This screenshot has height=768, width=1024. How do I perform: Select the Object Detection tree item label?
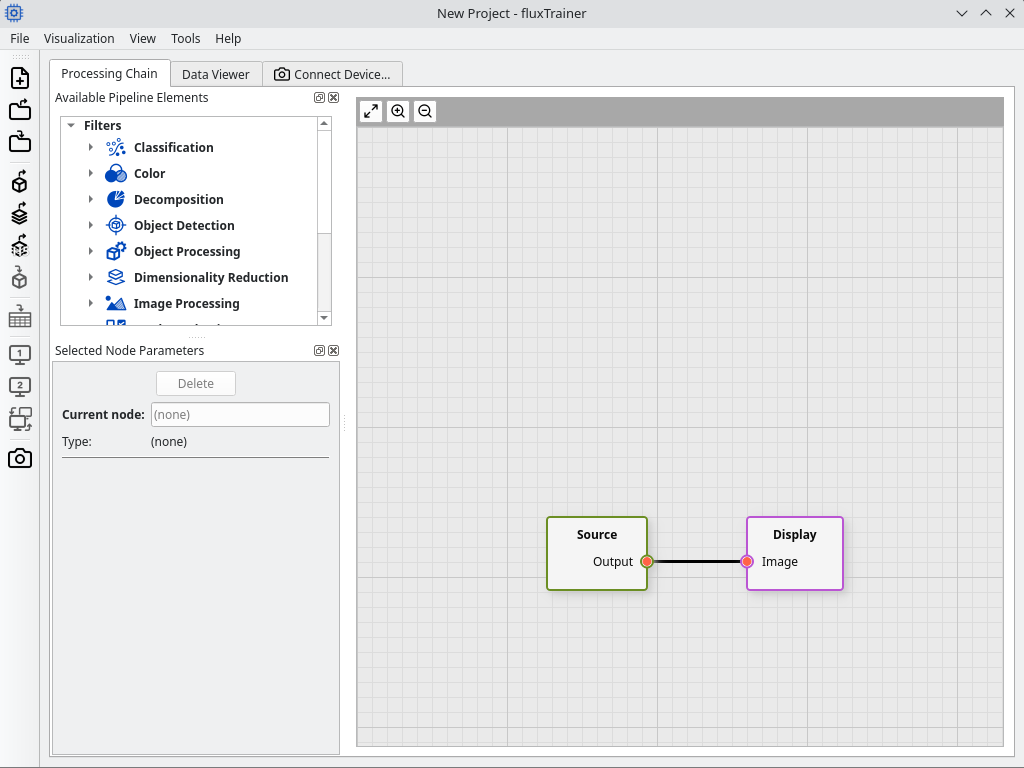pyautogui.click(x=184, y=225)
